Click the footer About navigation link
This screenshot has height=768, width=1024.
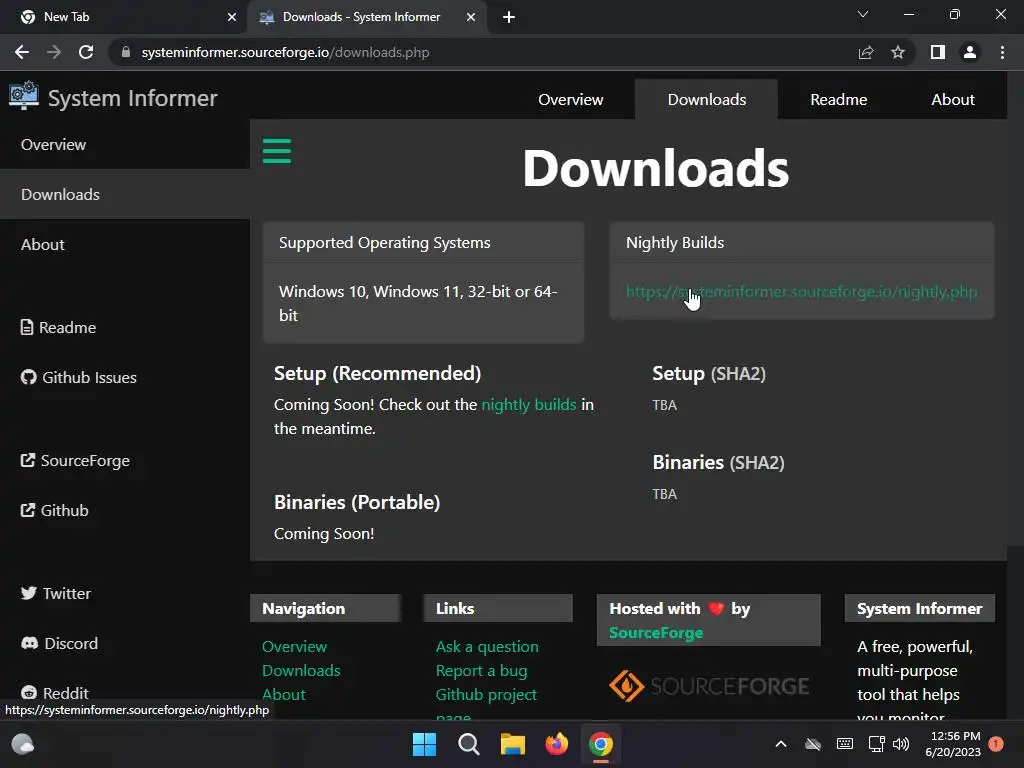[x=283, y=694]
